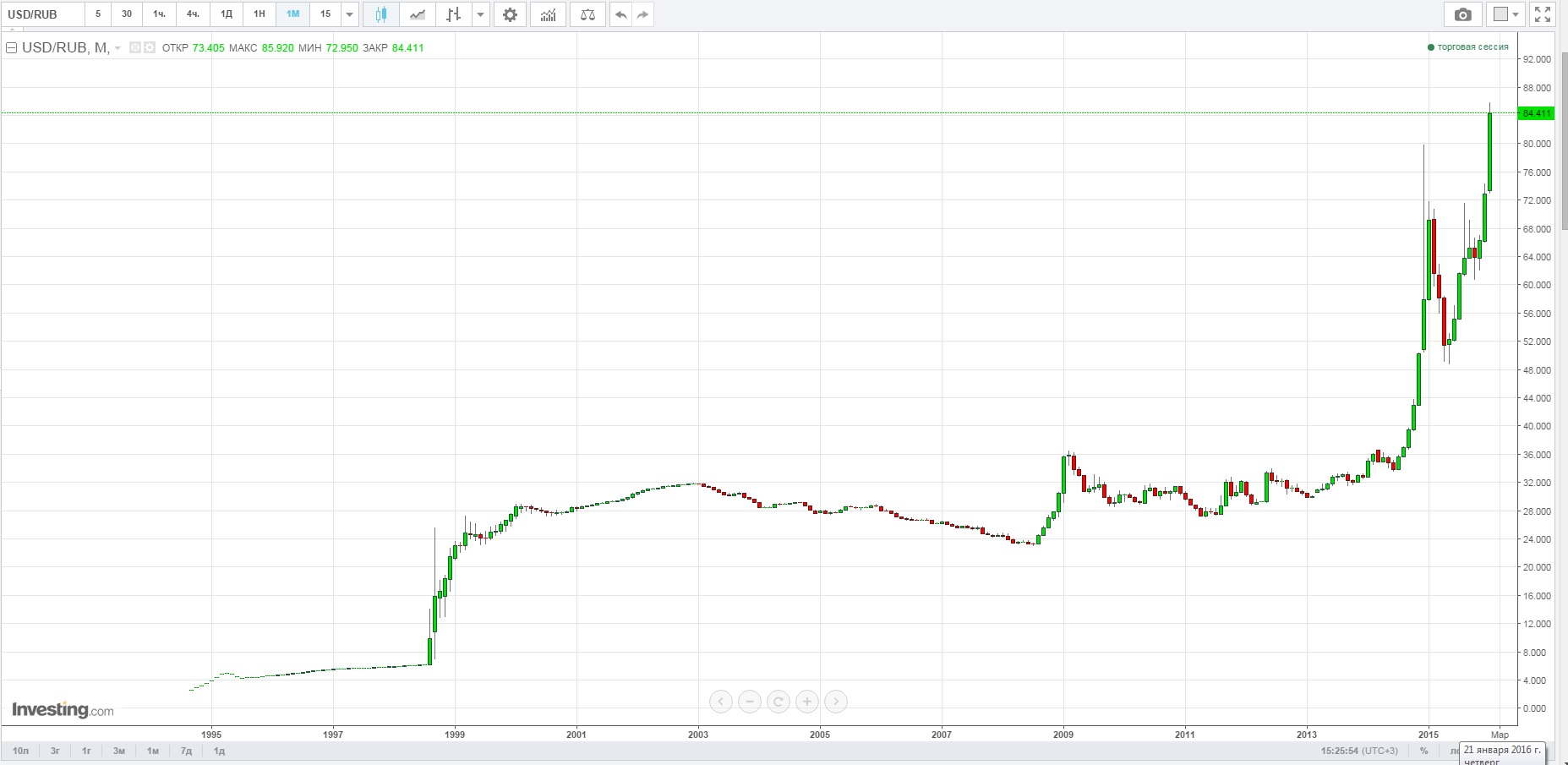Expand the more timeframes dropdown arrow
The width and height of the screenshot is (1568, 765).
pyautogui.click(x=350, y=14)
